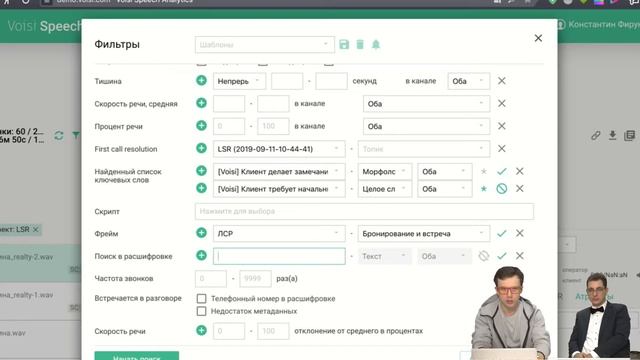Screen dimensions: 640x360
Task: Open Фрейм ЛСР dropdown
Action: 279,233
